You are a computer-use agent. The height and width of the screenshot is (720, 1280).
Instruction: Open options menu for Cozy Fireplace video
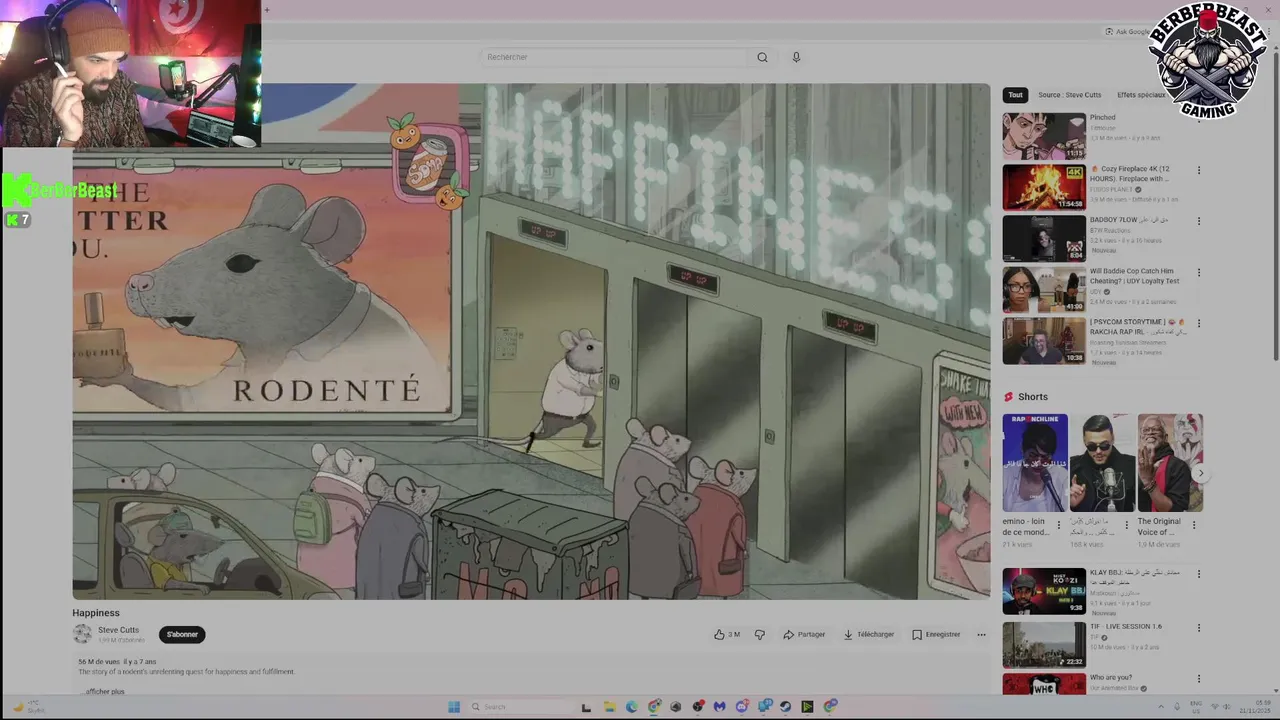[1198, 170]
